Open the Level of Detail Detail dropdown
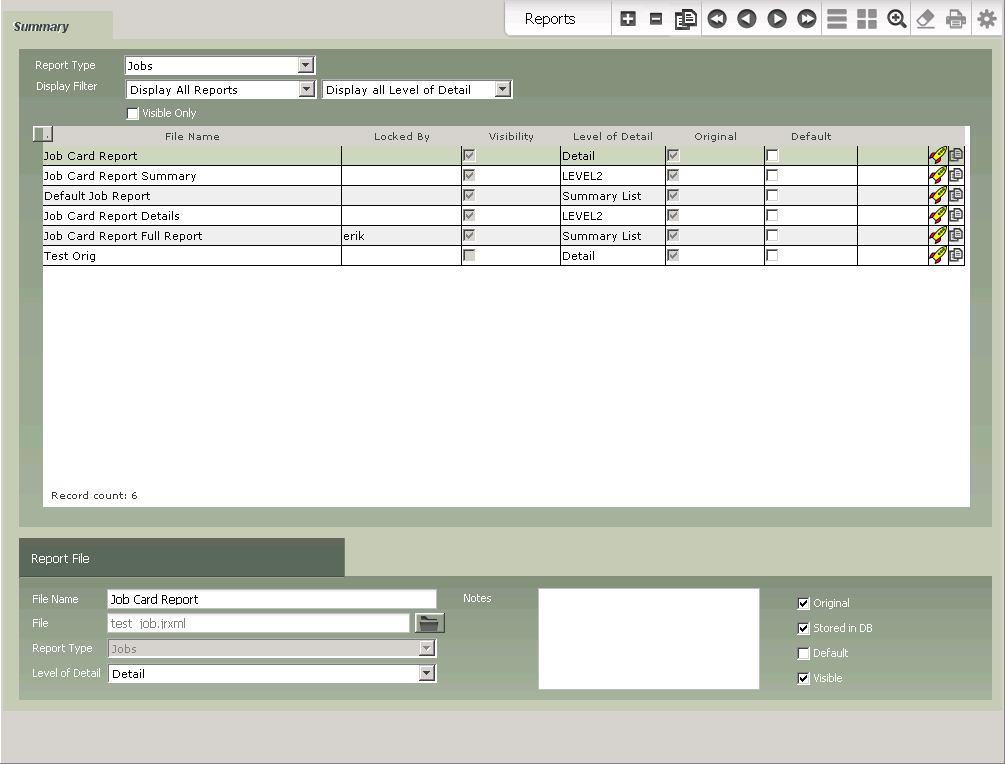Viewport: 1005px width, 764px height. click(x=427, y=674)
